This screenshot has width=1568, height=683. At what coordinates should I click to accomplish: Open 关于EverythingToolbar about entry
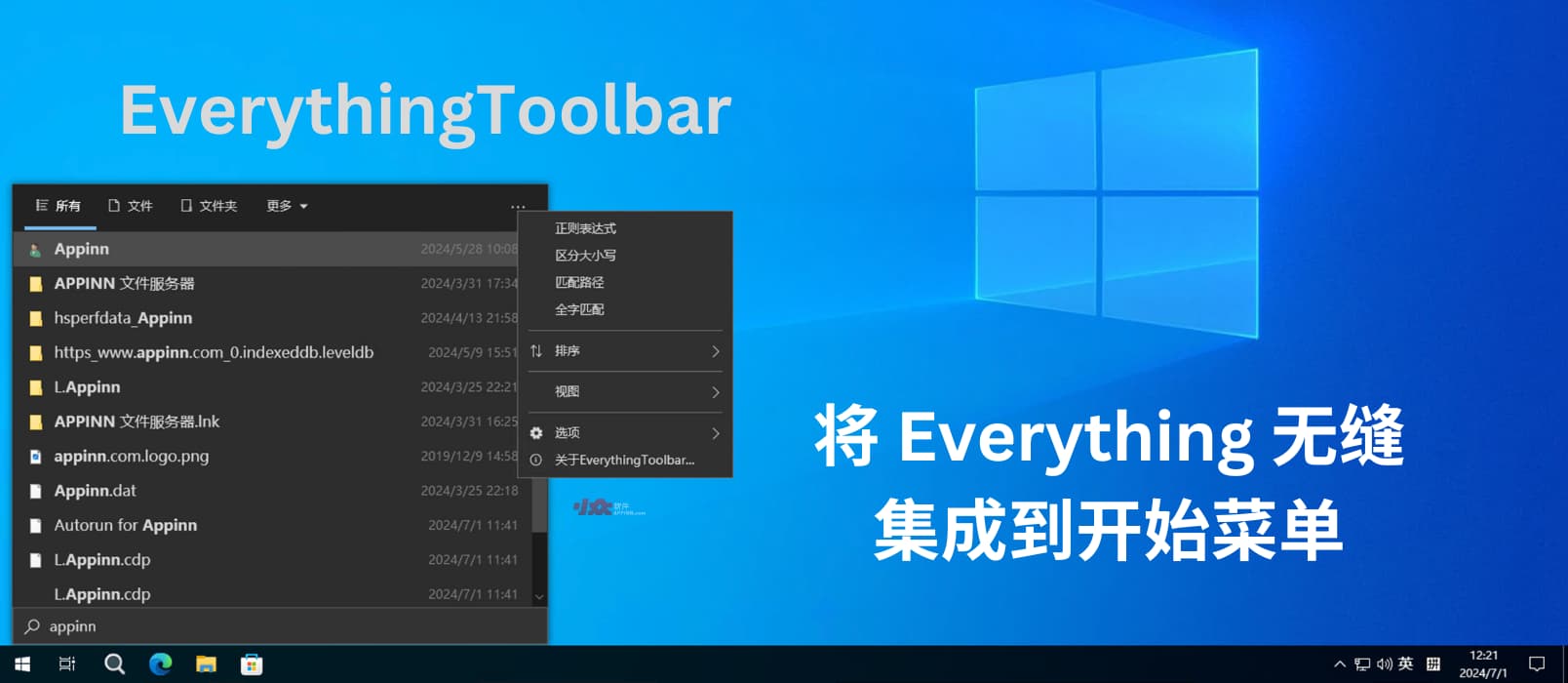[624, 461]
